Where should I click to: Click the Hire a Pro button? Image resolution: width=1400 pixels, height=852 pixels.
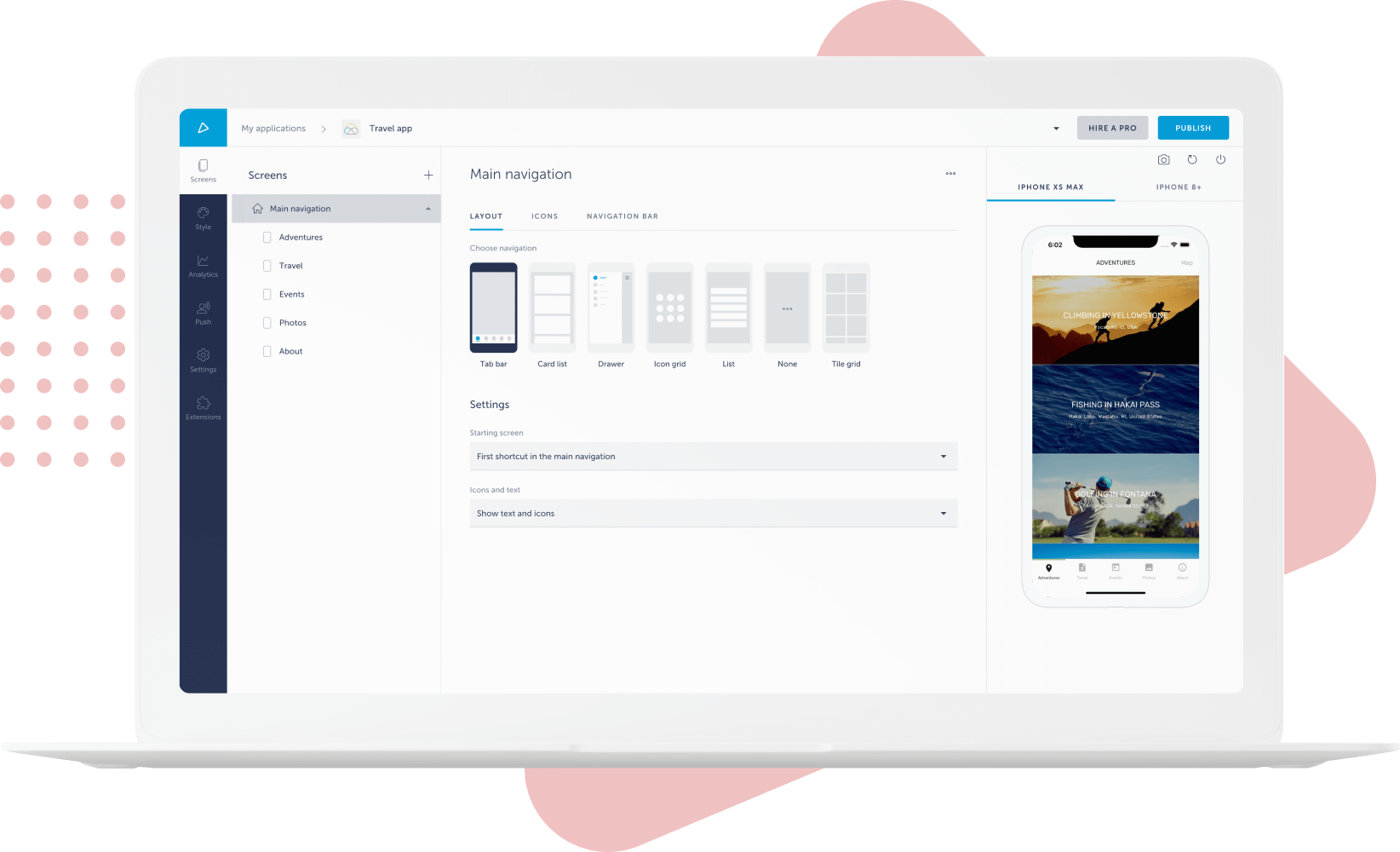pos(1112,128)
